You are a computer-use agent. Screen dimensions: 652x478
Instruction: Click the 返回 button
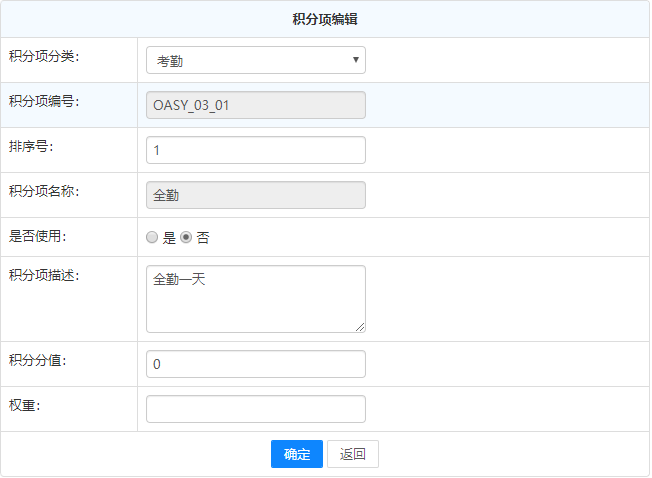click(x=352, y=454)
